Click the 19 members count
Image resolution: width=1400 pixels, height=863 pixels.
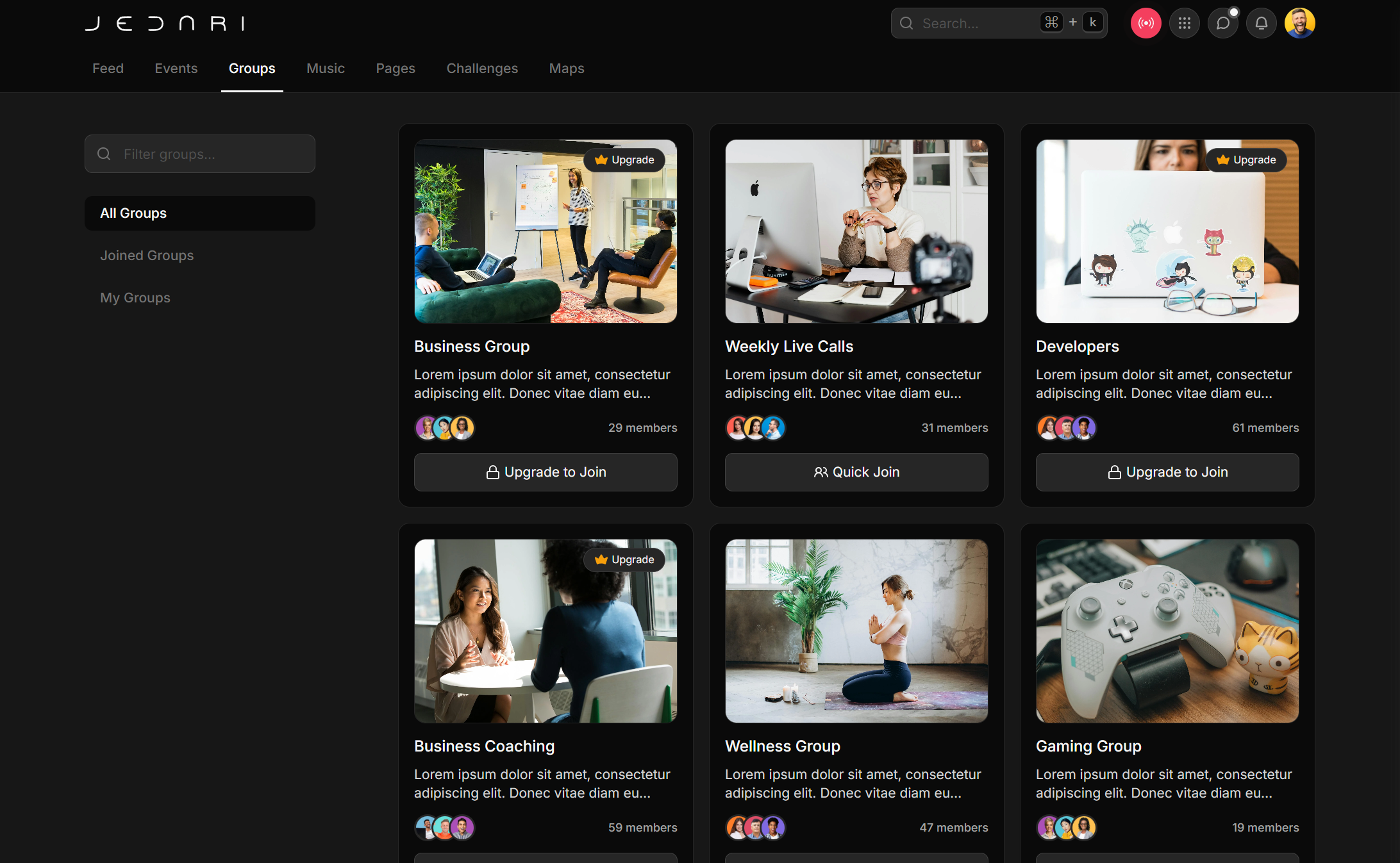tap(1265, 828)
